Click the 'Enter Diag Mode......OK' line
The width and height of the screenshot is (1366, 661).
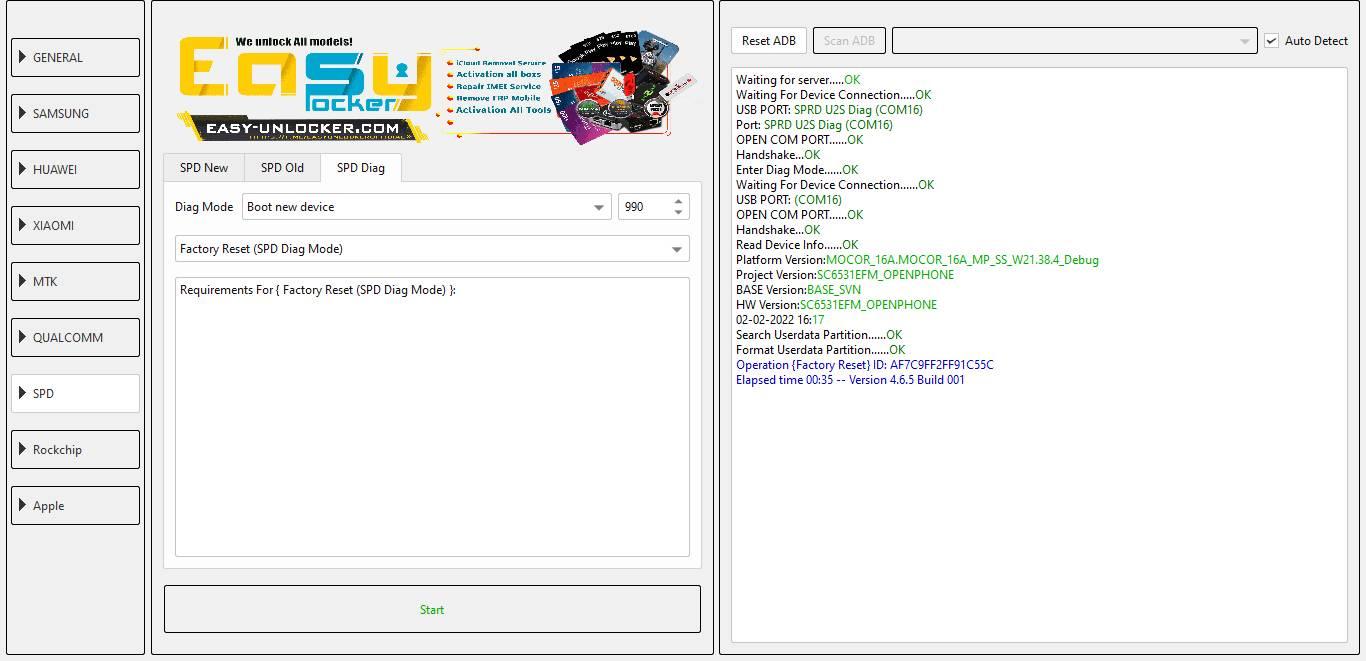797,170
